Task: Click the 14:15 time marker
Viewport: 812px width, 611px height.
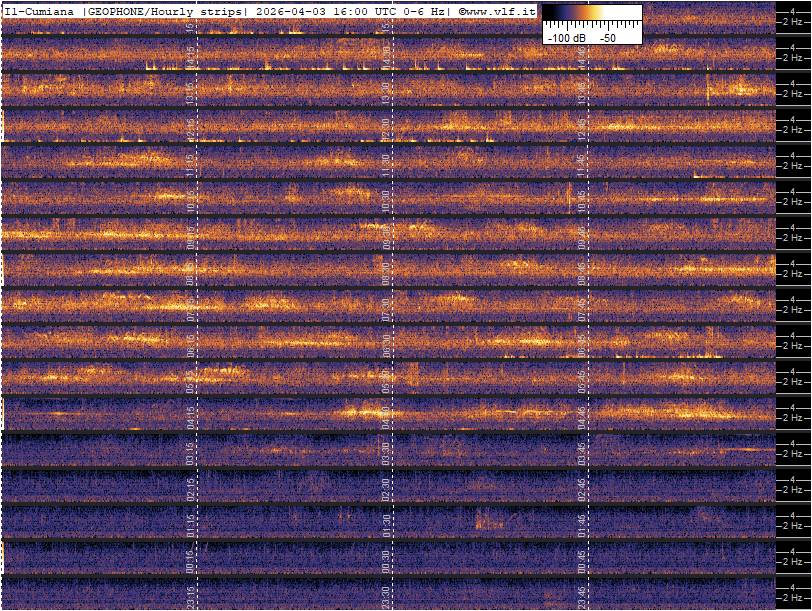Action: pos(191,55)
